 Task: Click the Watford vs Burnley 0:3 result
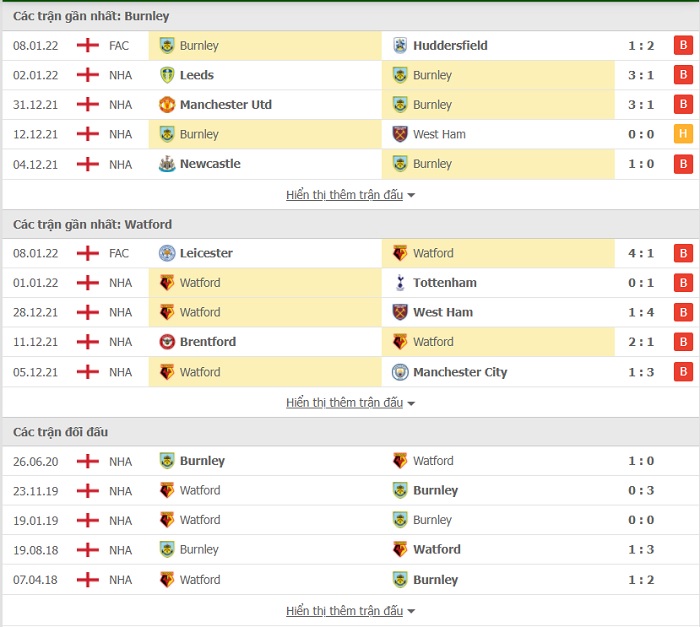point(641,490)
